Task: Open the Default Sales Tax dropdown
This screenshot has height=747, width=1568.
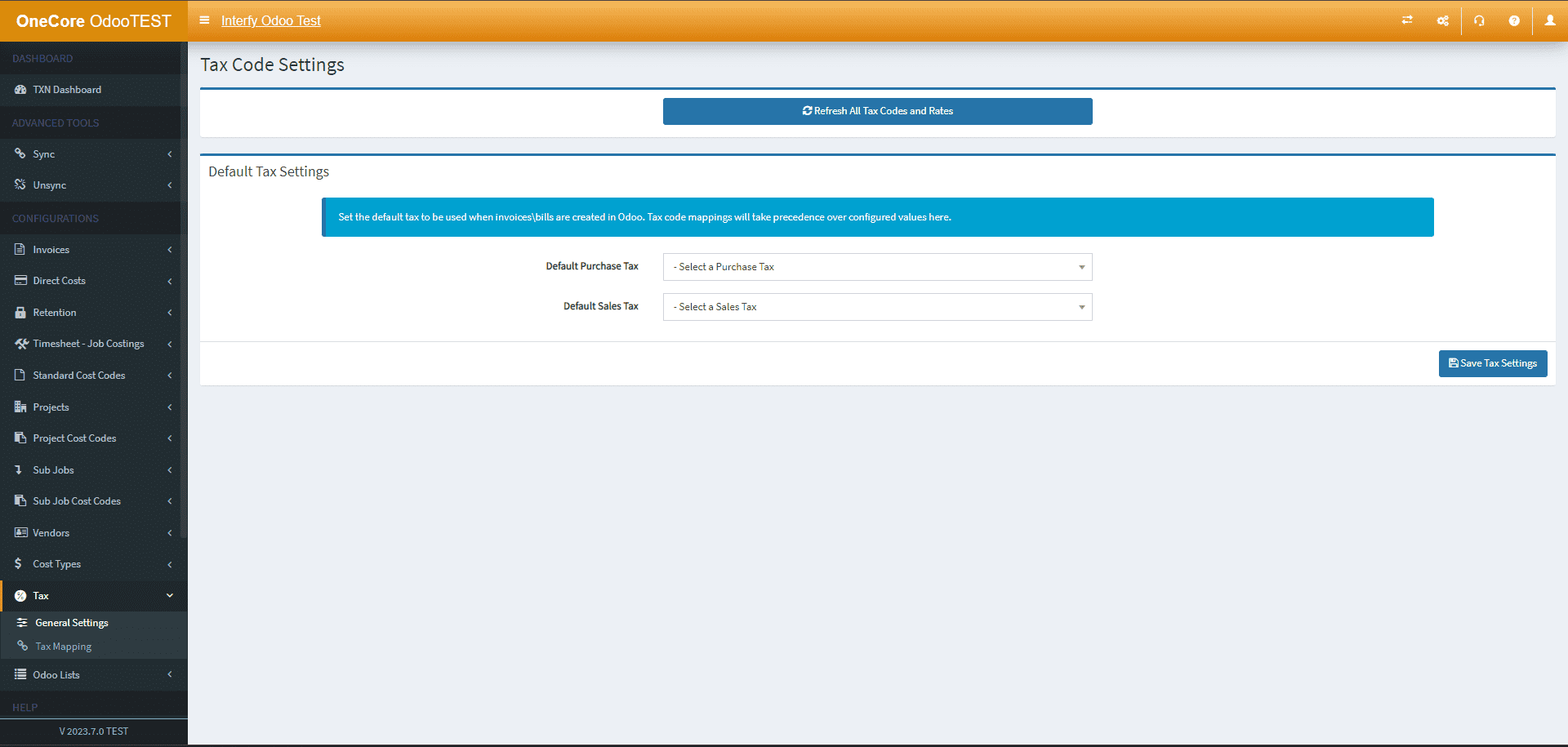Action: pos(877,307)
